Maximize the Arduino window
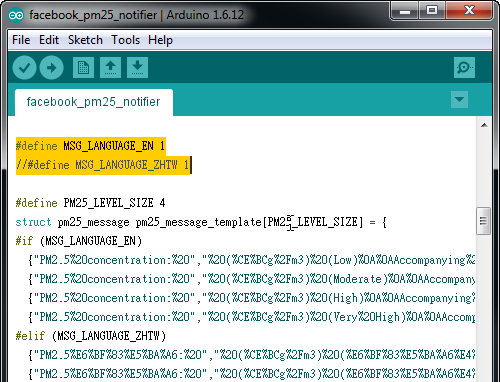Image resolution: width=500 pixels, height=382 pixels. click(432, 12)
